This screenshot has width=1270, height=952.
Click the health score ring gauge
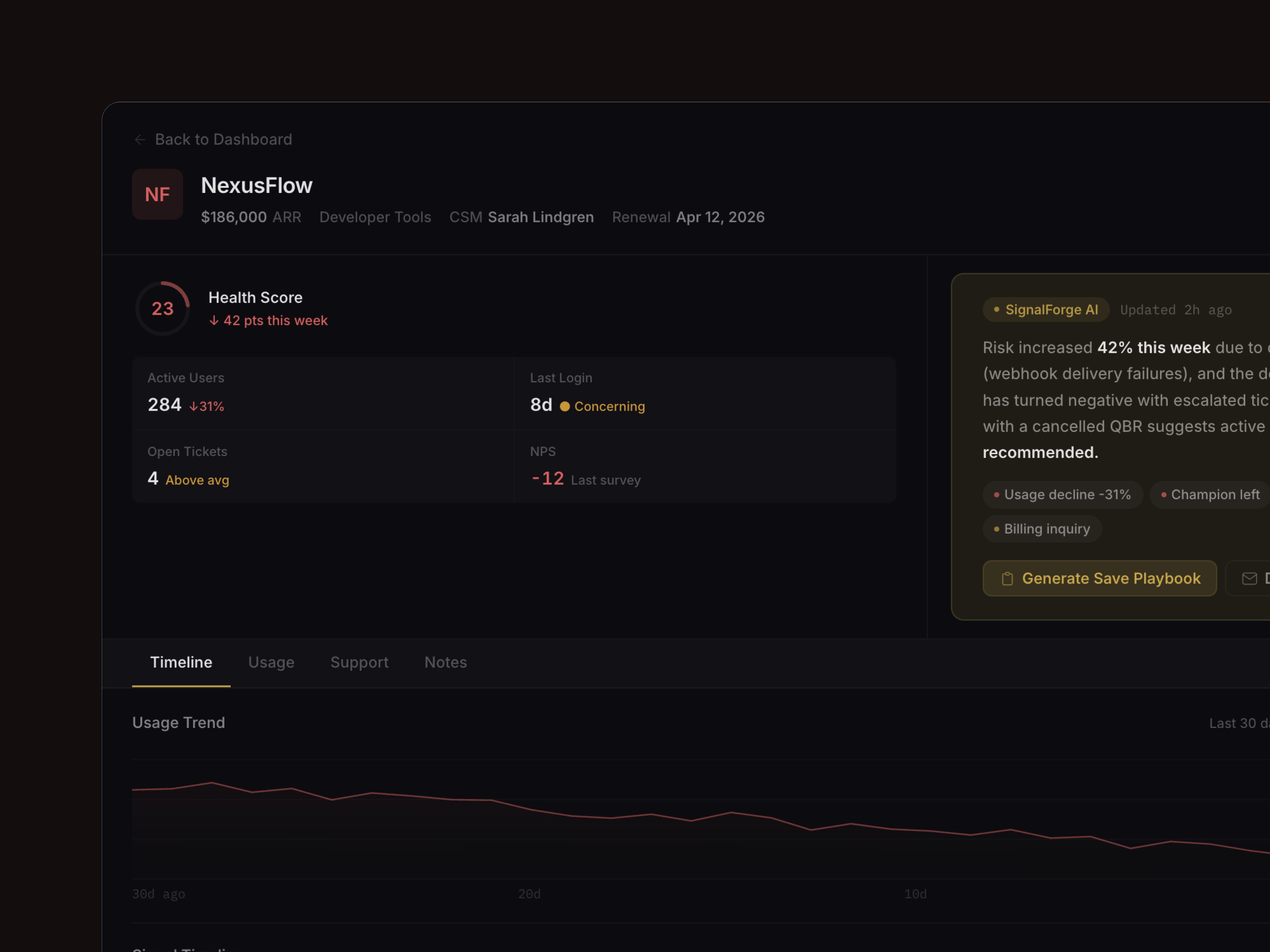coord(163,309)
